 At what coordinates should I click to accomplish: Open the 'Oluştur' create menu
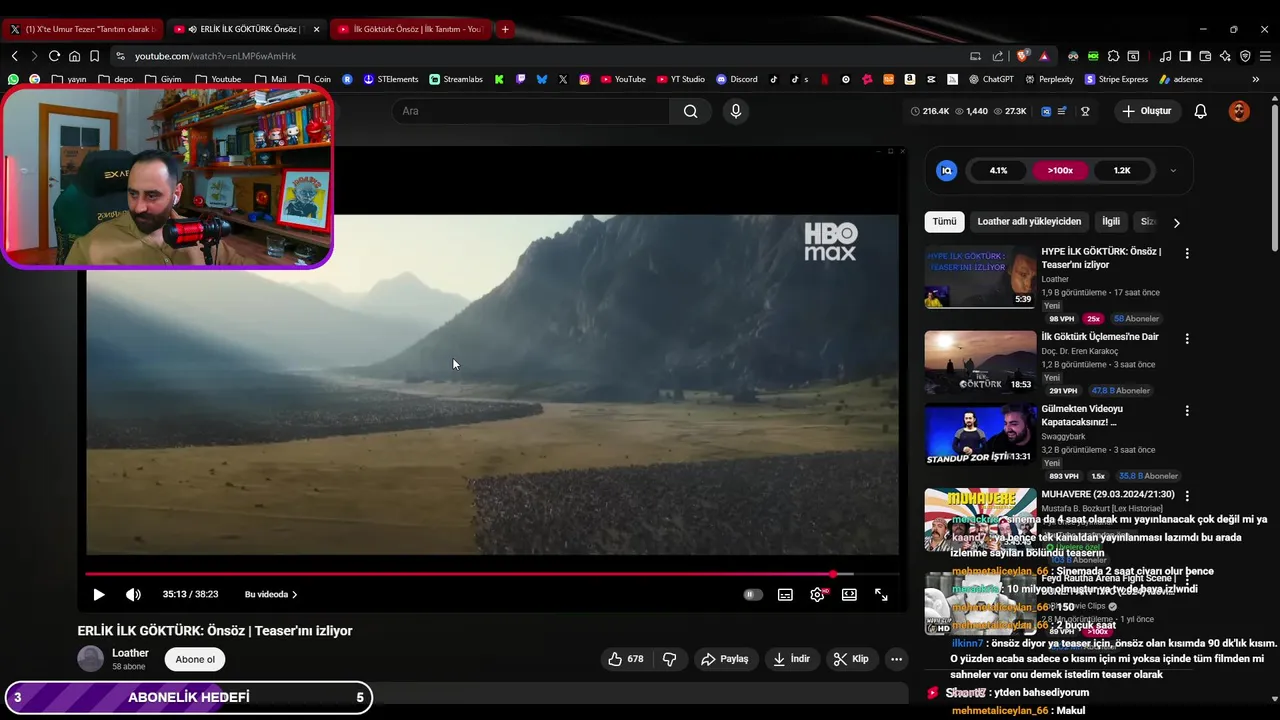coord(1146,111)
